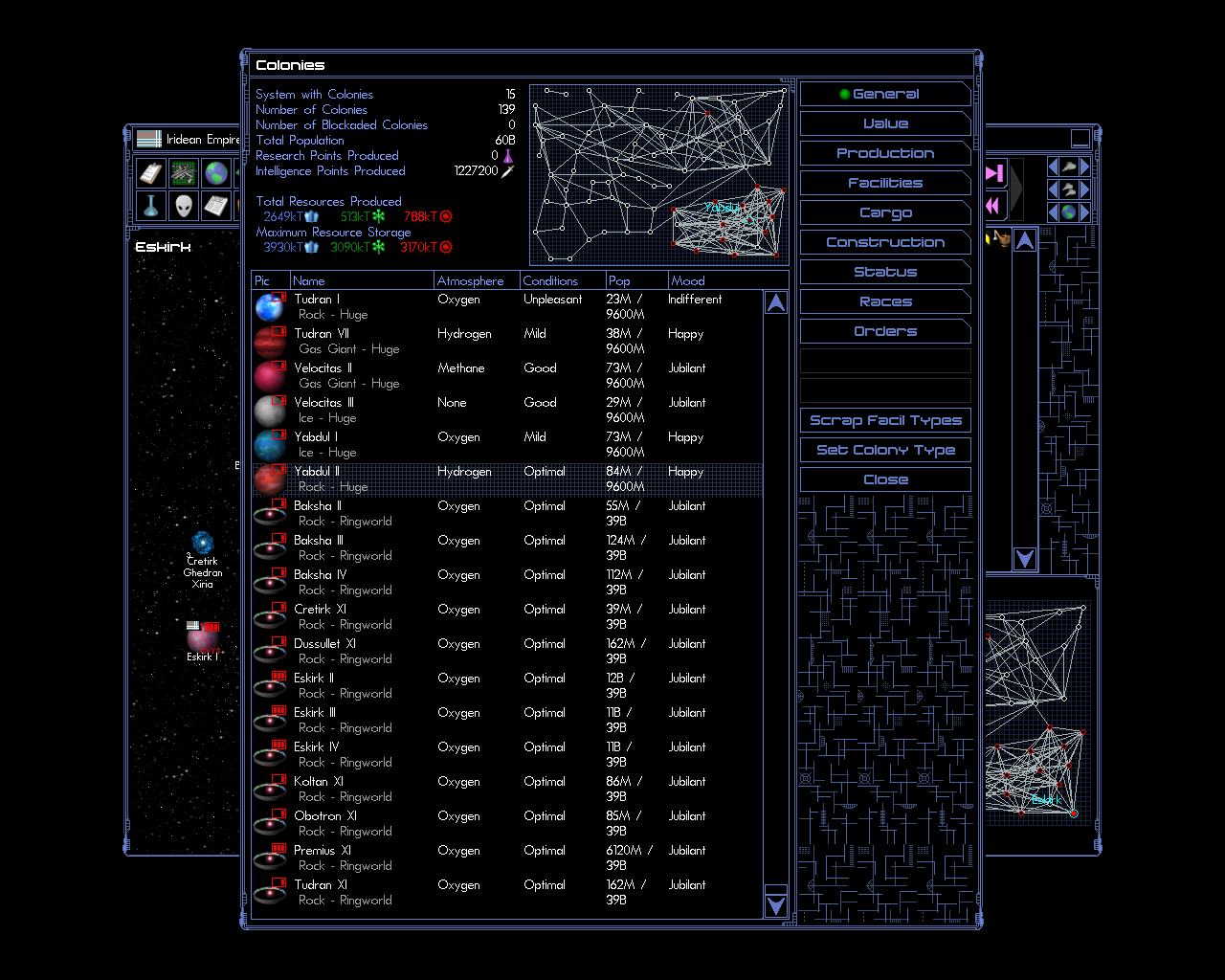The height and width of the screenshot is (980, 1225).
Task: Click the galaxy minimap in Colonies window
Action: (658, 174)
